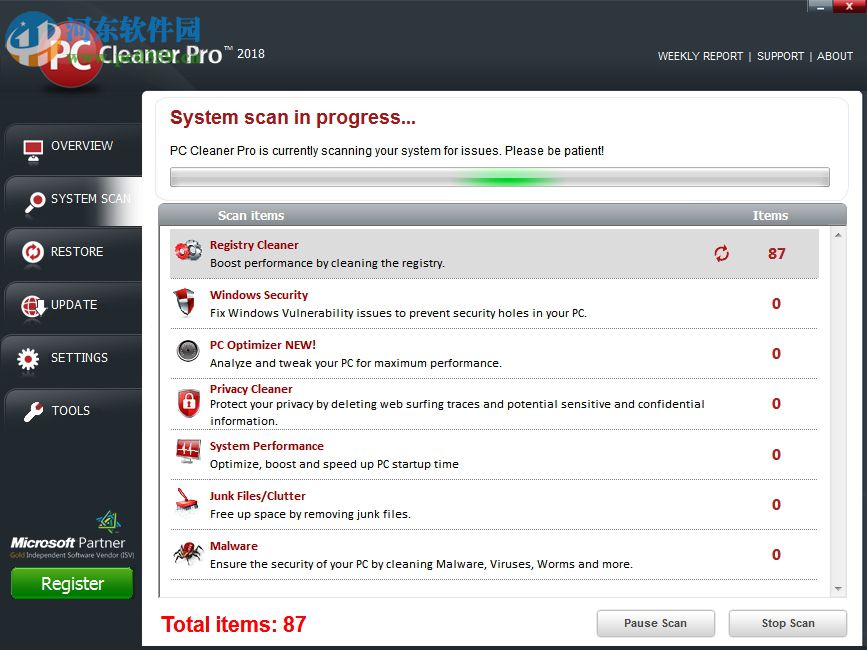Click the Privacy Cleaner red lock icon
This screenshot has height=650, width=867.
pyautogui.click(x=188, y=402)
